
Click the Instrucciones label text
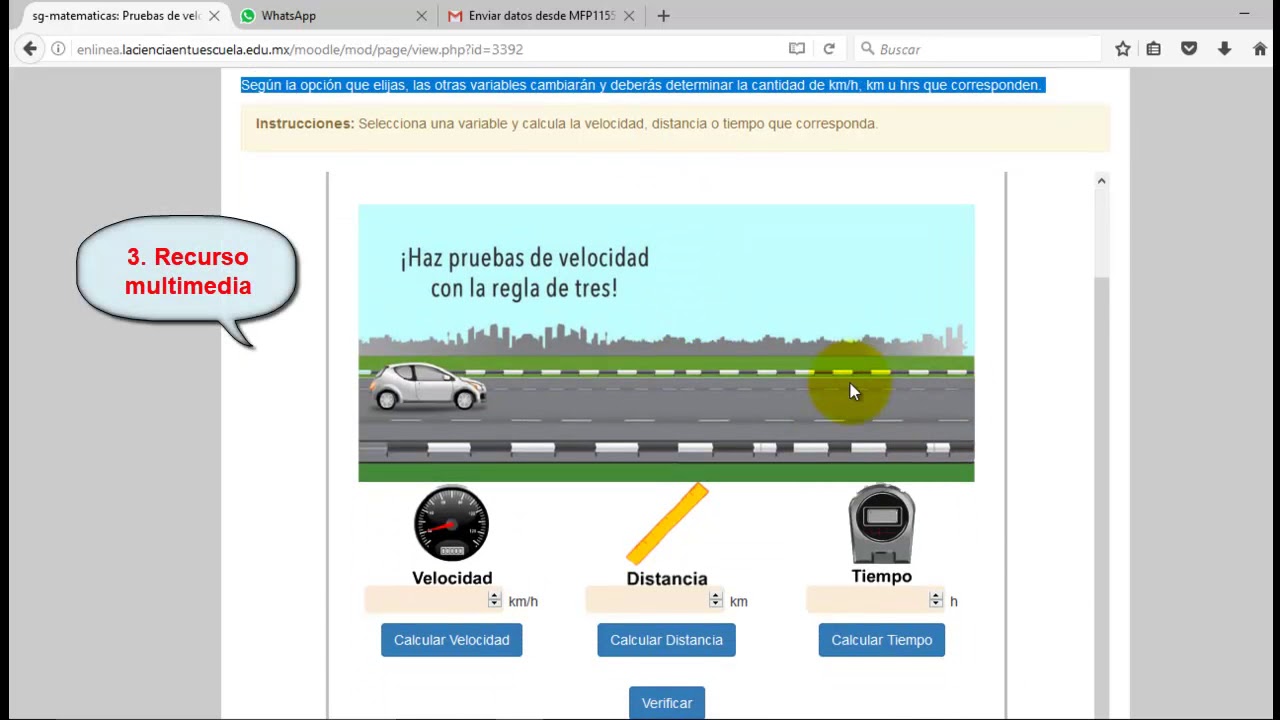(305, 124)
